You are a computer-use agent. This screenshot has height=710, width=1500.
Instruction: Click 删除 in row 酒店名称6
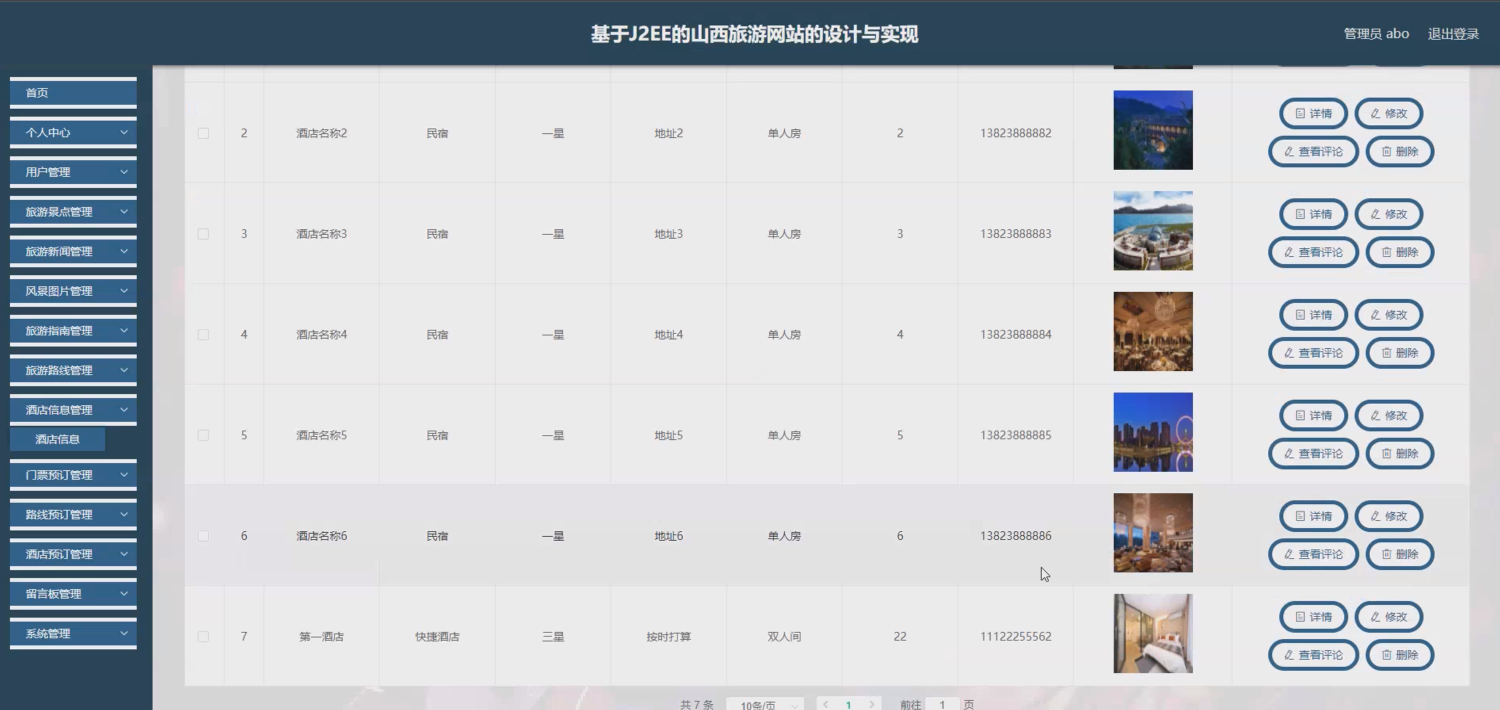click(1400, 554)
